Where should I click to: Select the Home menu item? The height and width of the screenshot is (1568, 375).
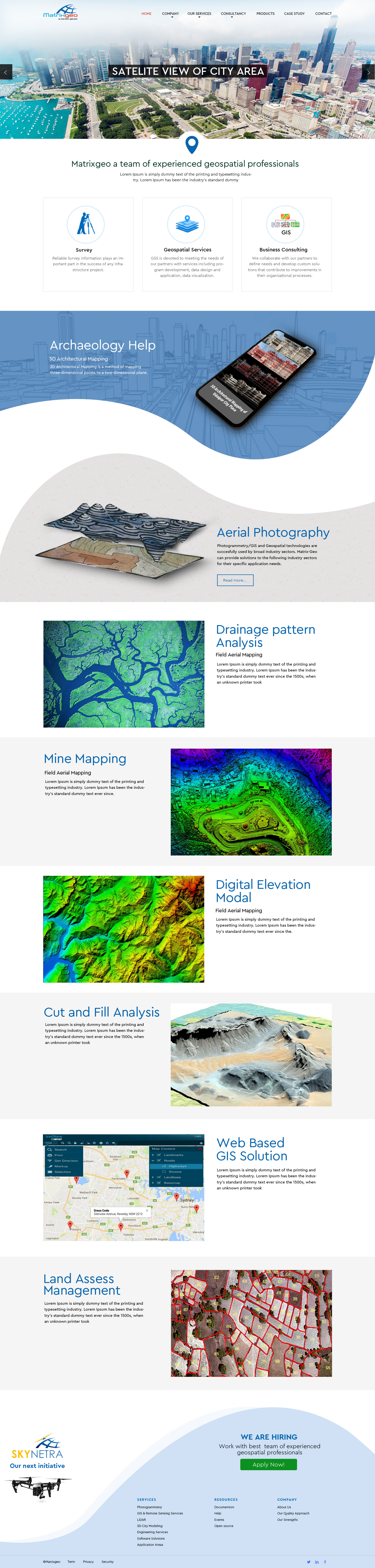point(147,13)
